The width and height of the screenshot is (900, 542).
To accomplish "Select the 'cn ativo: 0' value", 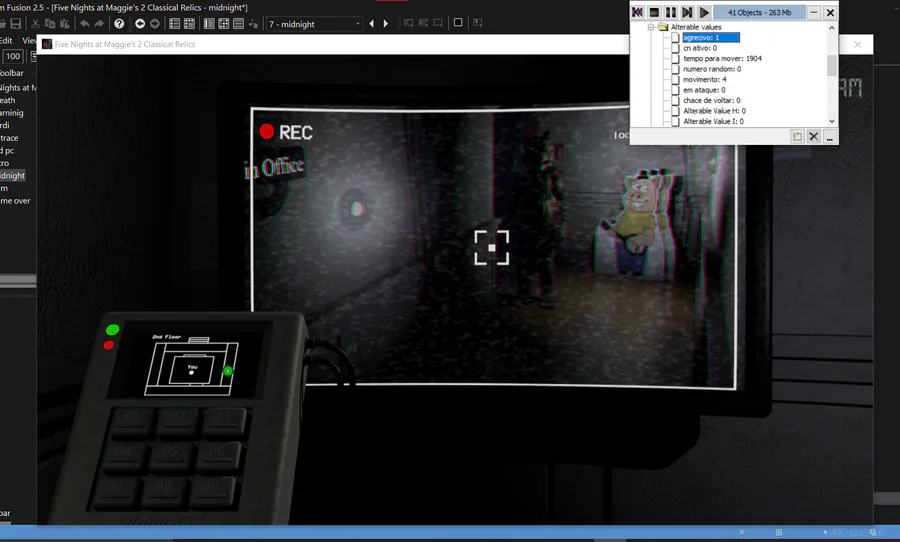I will (x=700, y=48).
